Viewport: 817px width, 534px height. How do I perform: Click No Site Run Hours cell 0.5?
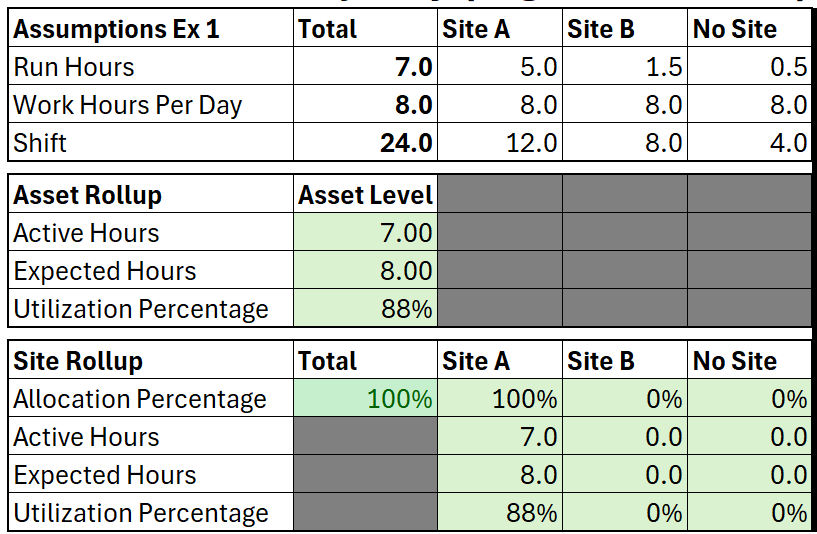click(750, 66)
